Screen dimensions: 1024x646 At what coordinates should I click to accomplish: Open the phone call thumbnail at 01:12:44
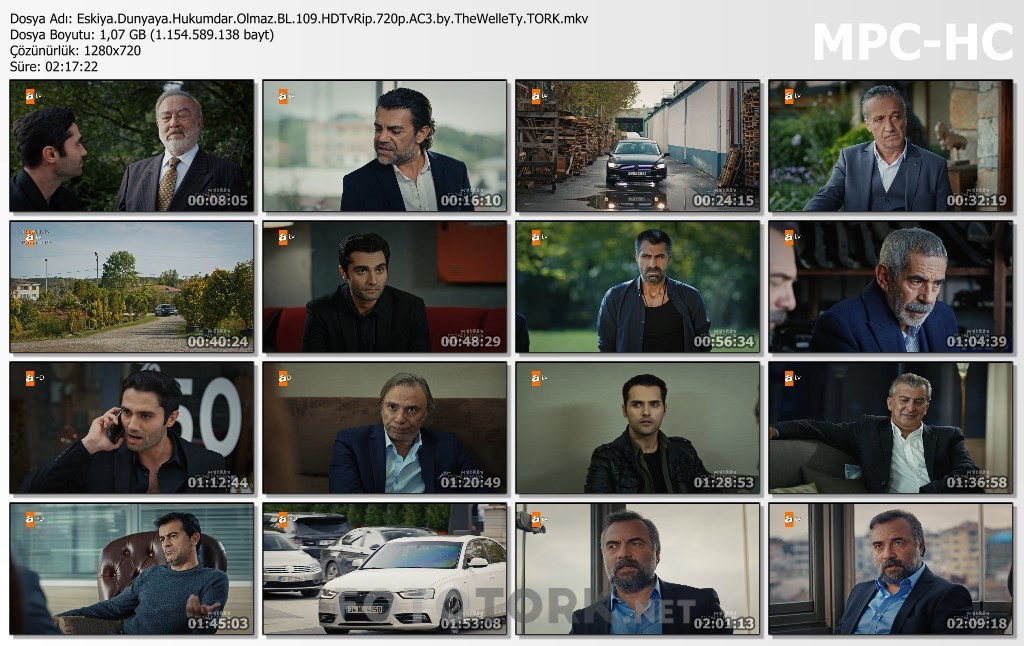(131, 428)
